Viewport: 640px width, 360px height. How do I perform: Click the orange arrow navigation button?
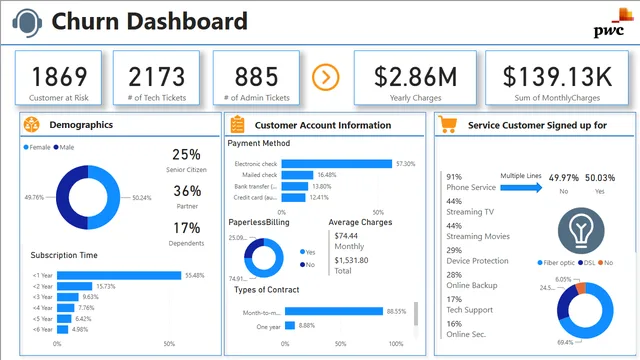coord(326,77)
